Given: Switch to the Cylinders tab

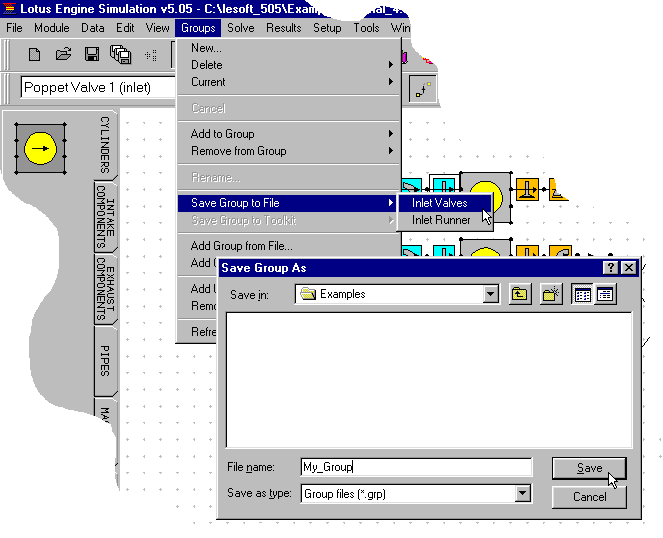Looking at the screenshot, I should click(x=105, y=145).
